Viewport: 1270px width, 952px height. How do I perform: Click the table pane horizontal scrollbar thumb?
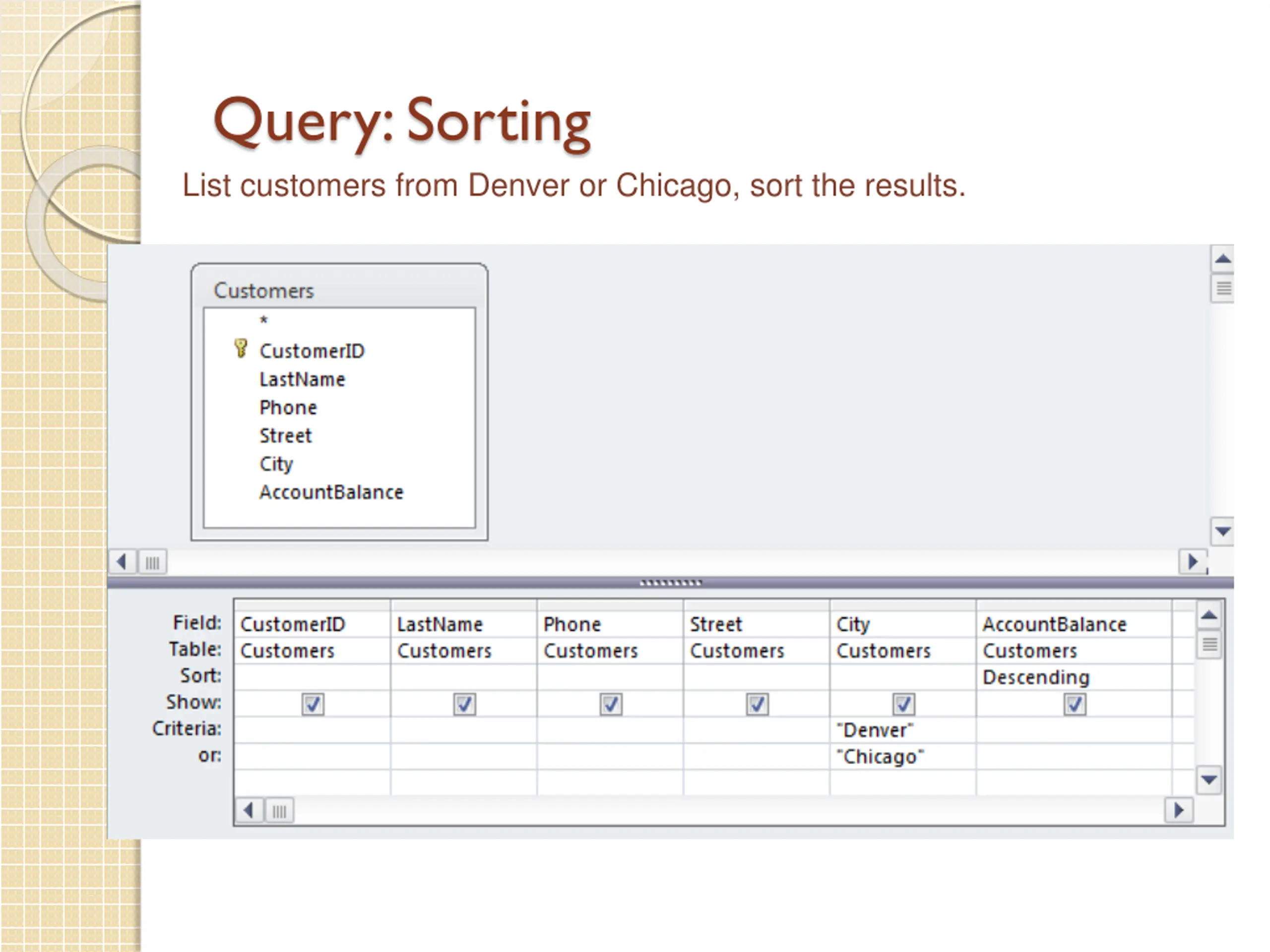[x=153, y=562]
